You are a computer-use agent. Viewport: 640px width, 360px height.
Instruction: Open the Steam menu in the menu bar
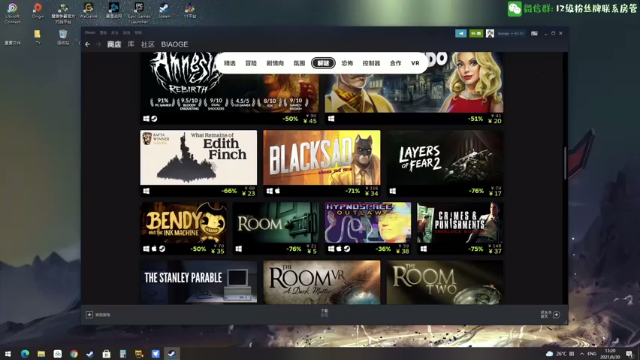90,33
